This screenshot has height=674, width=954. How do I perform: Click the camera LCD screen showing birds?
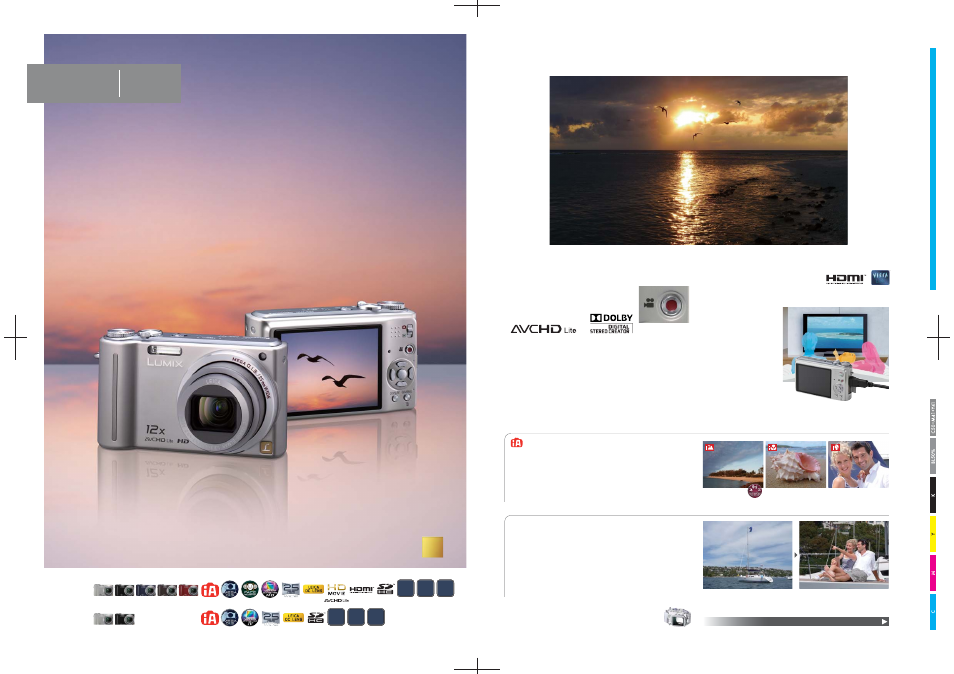(329, 370)
